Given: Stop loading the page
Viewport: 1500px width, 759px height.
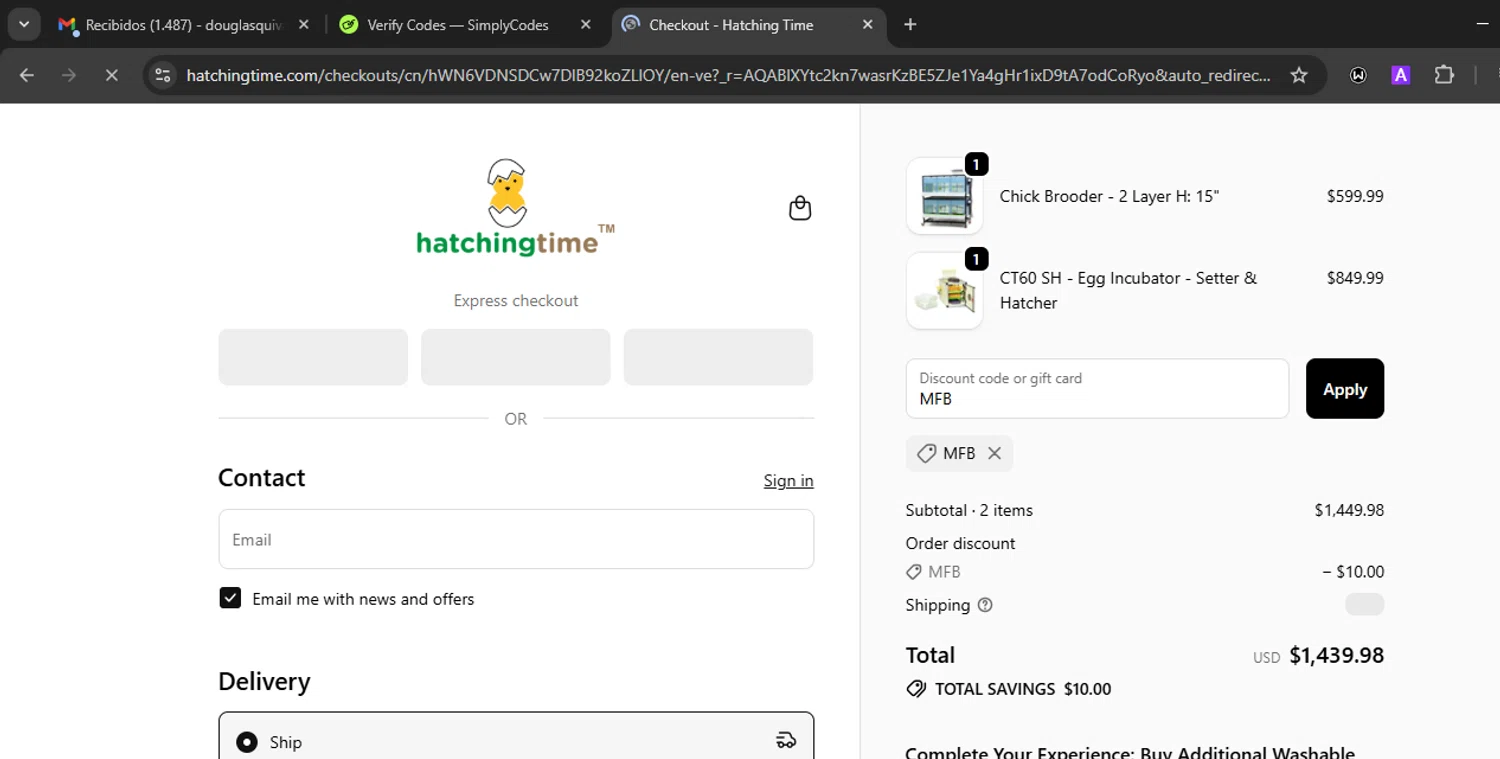Looking at the screenshot, I should pos(111,75).
